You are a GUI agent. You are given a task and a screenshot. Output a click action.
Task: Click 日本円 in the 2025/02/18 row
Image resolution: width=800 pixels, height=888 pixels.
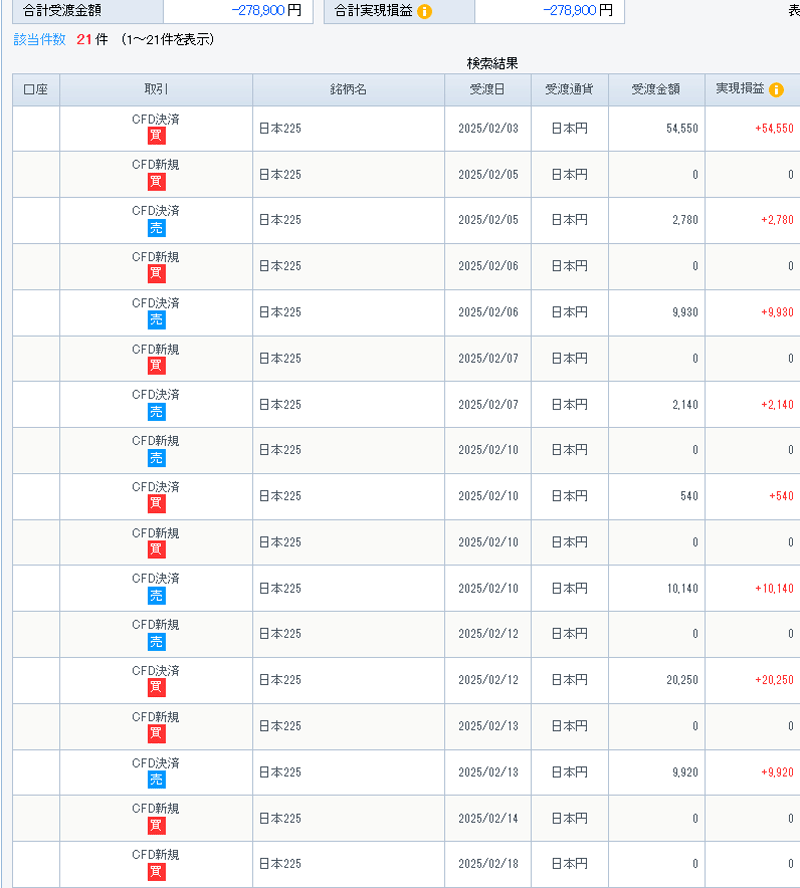tap(570, 864)
